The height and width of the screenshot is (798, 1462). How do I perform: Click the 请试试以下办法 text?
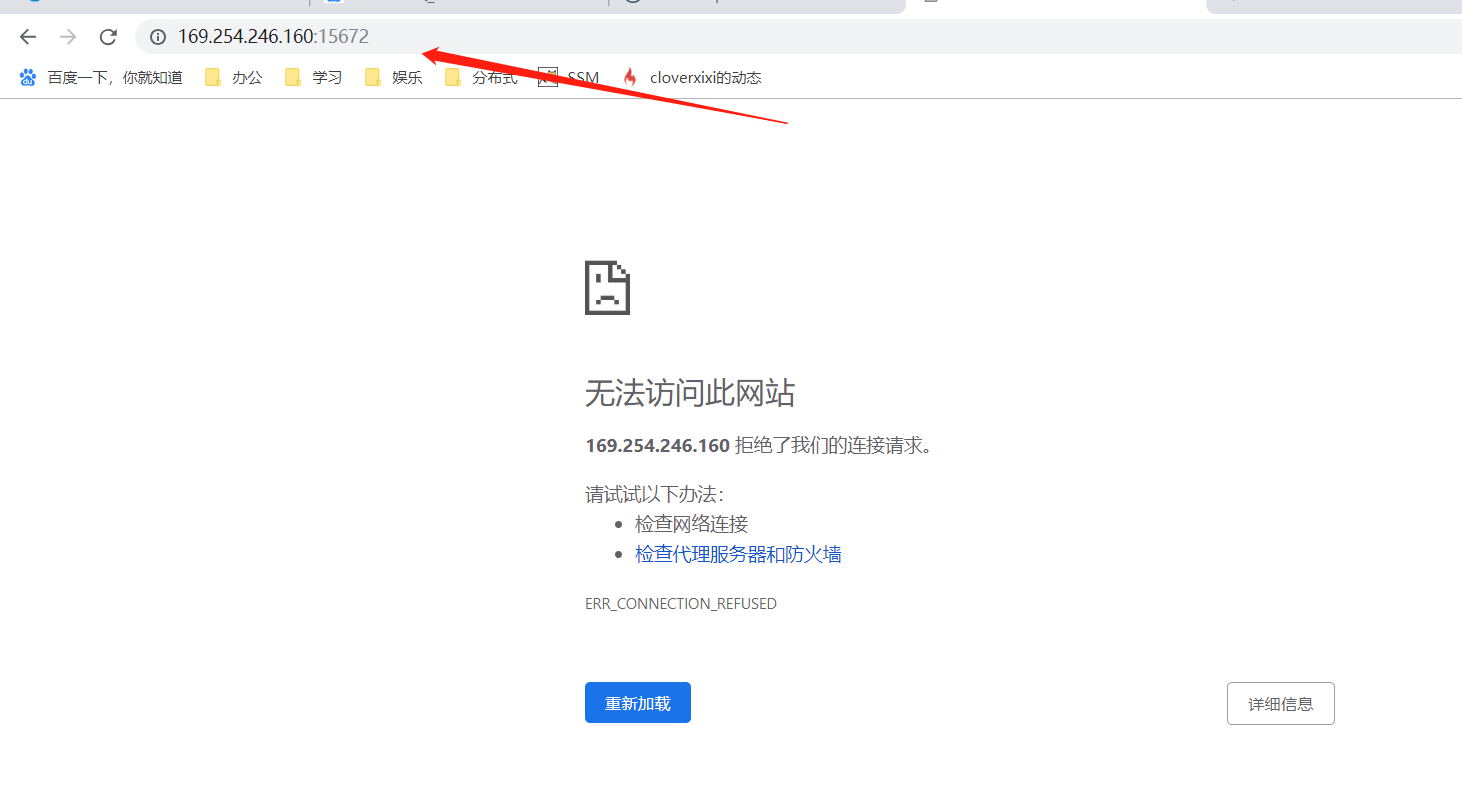tap(655, 494)
